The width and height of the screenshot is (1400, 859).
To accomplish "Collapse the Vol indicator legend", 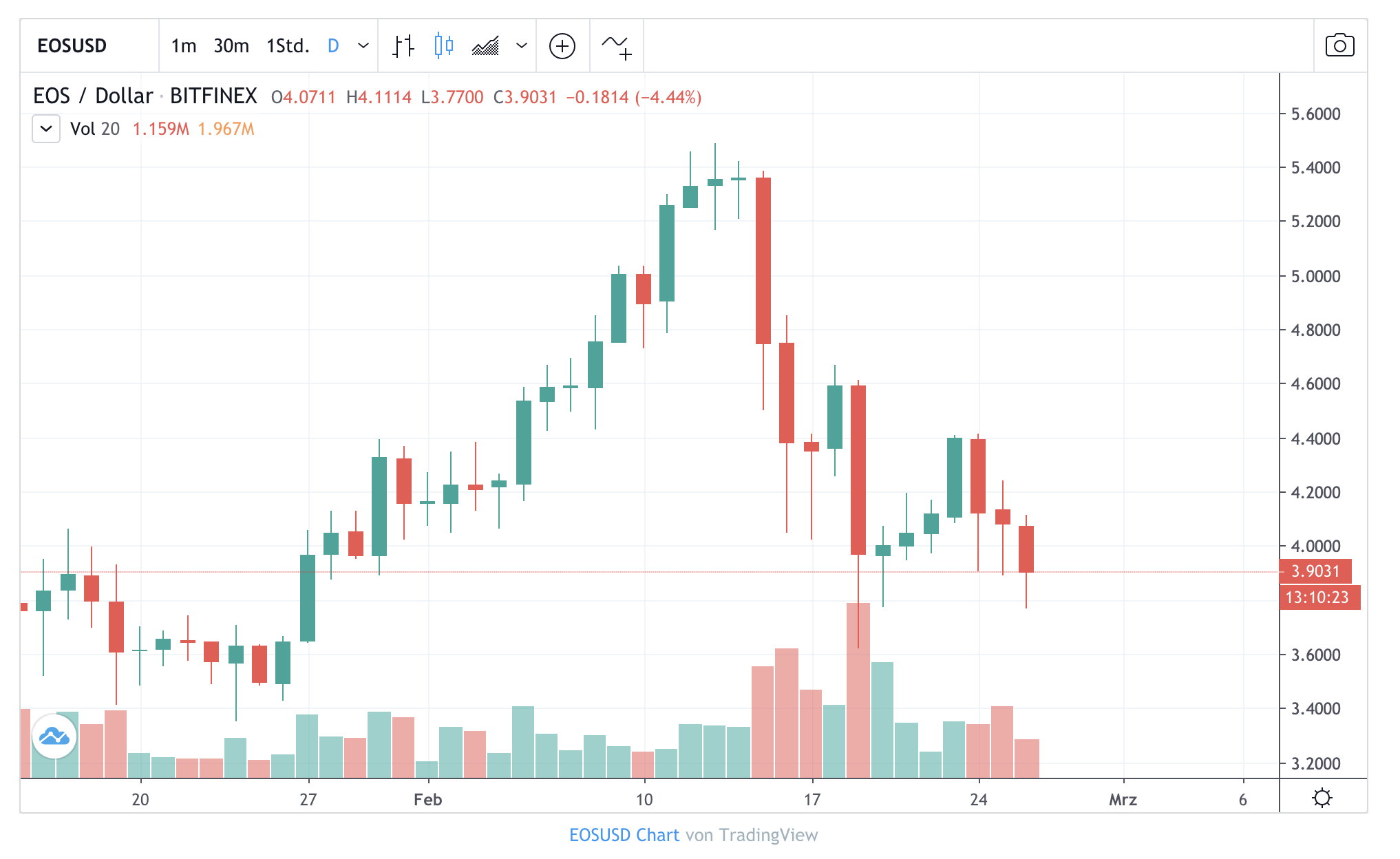I will 46,129.
